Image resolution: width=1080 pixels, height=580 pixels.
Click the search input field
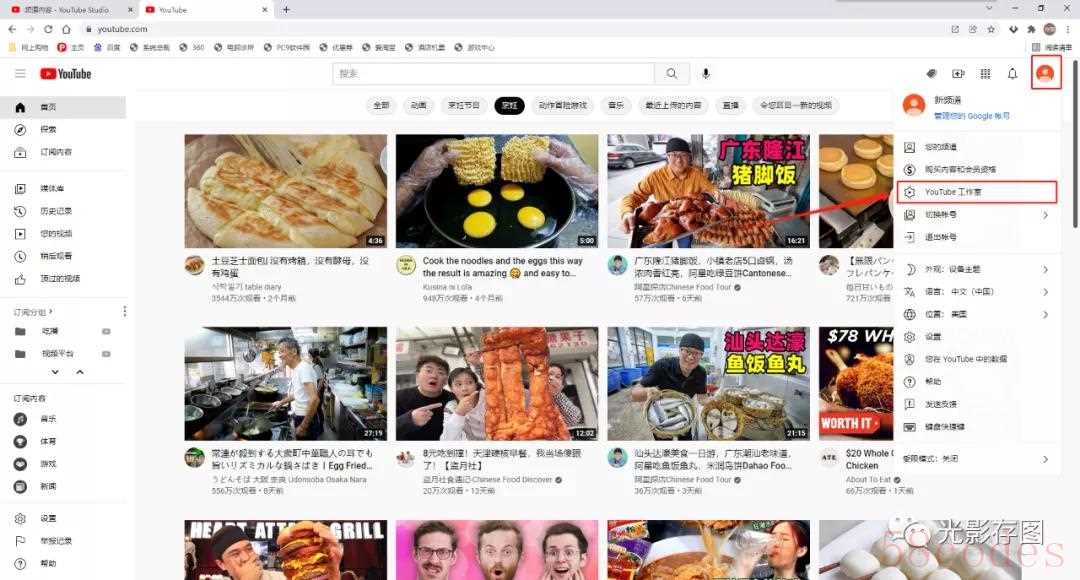point(494,73)
